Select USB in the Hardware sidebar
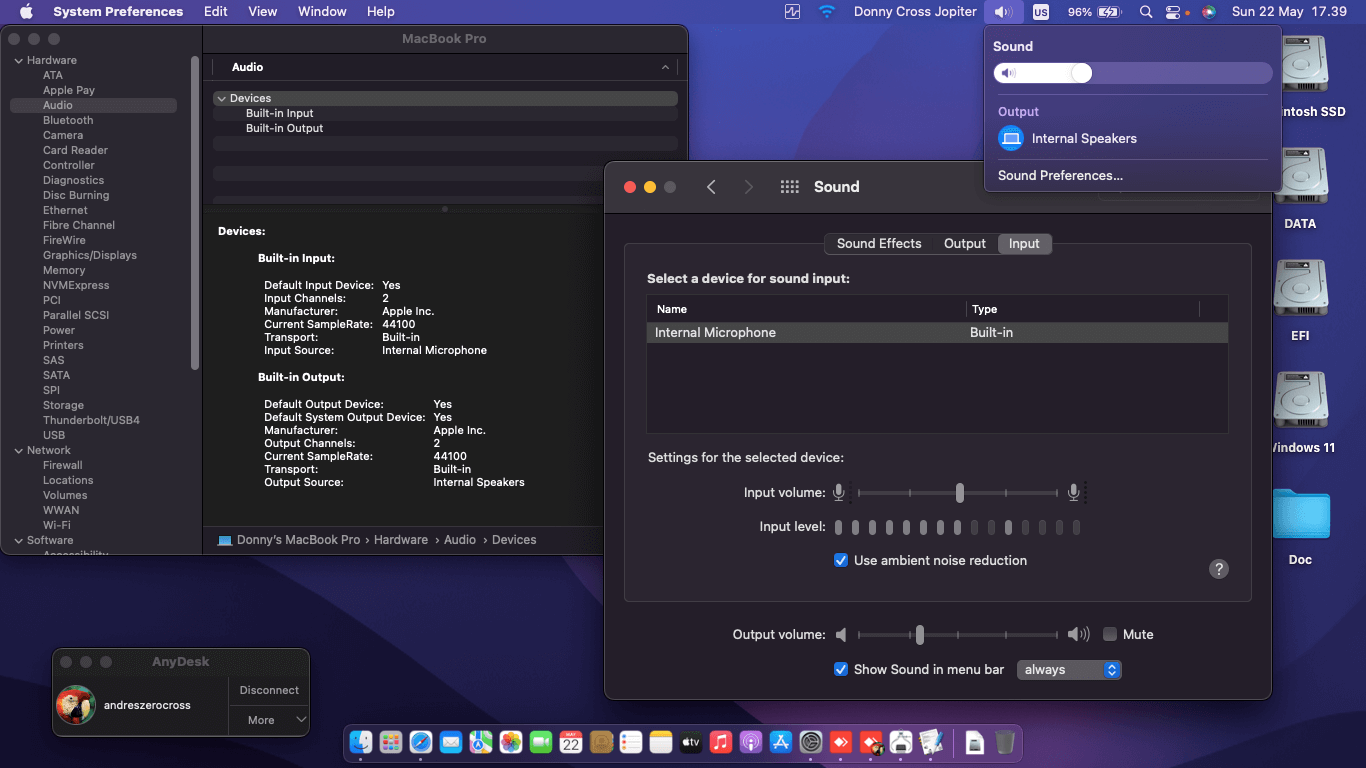Image resolution: width=1366 pixels, height=768 pixels. pyautogui.click(x=54, y=435)
